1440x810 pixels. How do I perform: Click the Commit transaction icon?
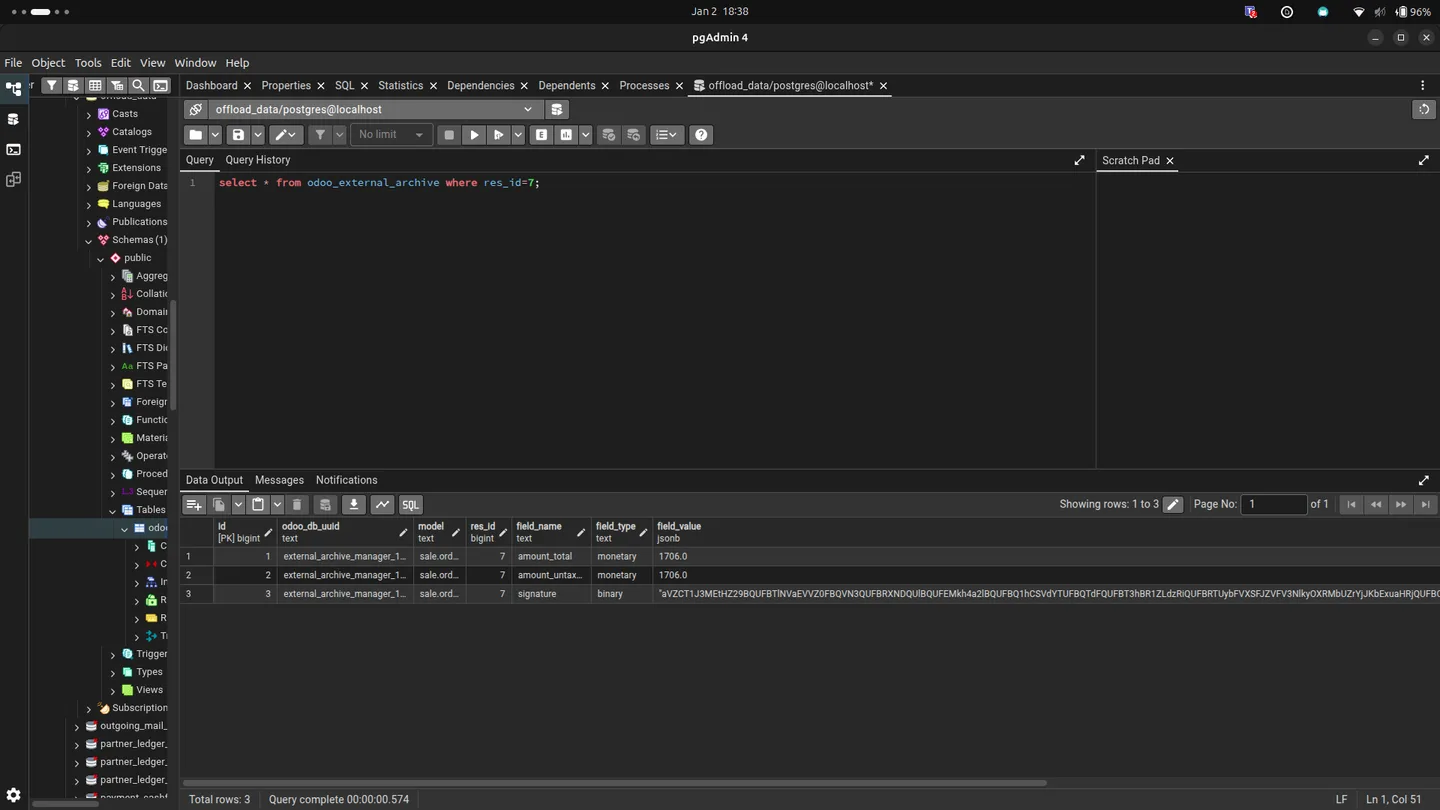click(608, 135)
